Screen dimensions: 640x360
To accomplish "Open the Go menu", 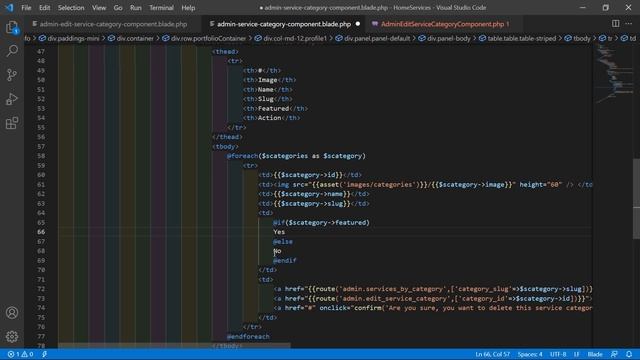I will click(x=118, y=8).
